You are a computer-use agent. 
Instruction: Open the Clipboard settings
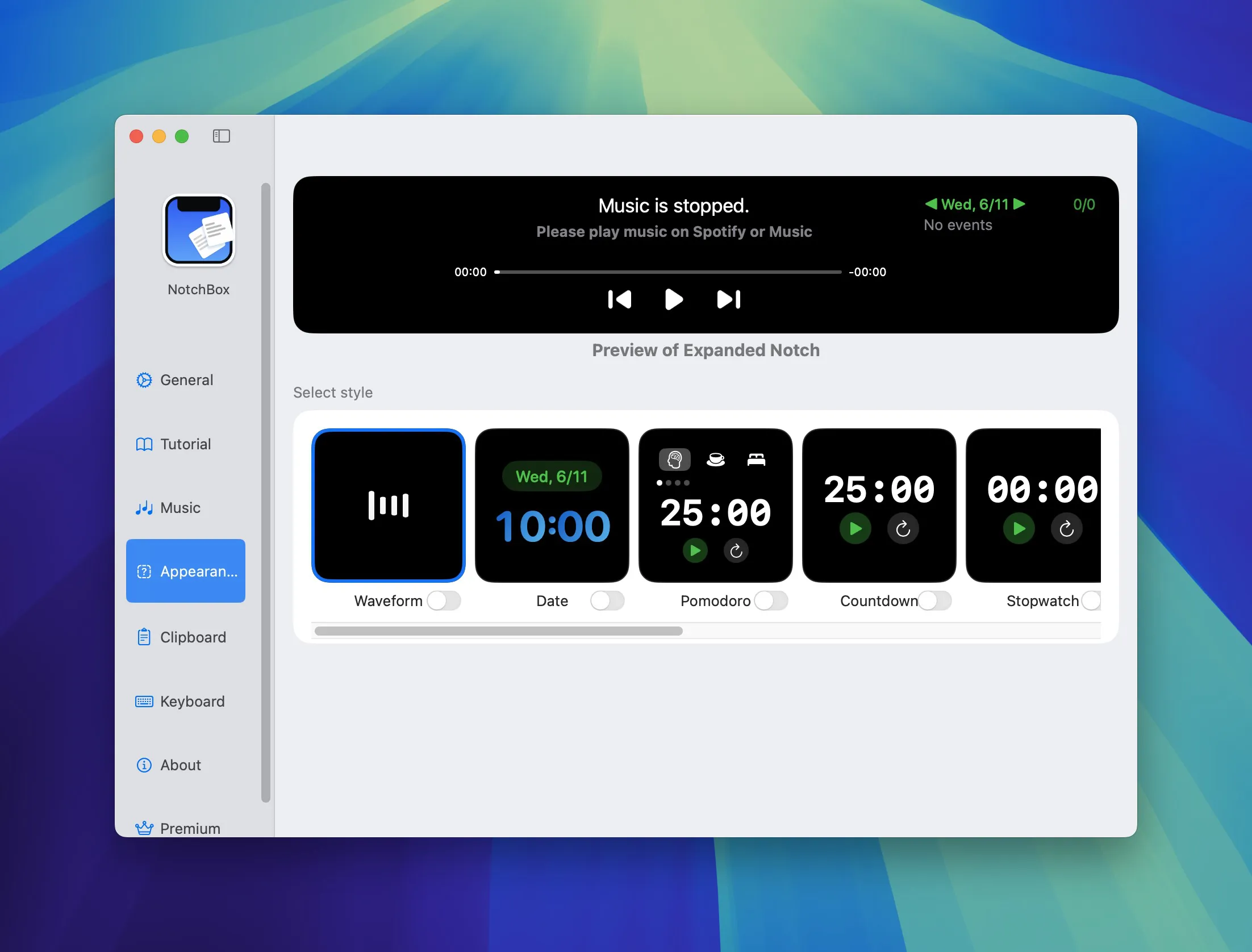(193, 637)
